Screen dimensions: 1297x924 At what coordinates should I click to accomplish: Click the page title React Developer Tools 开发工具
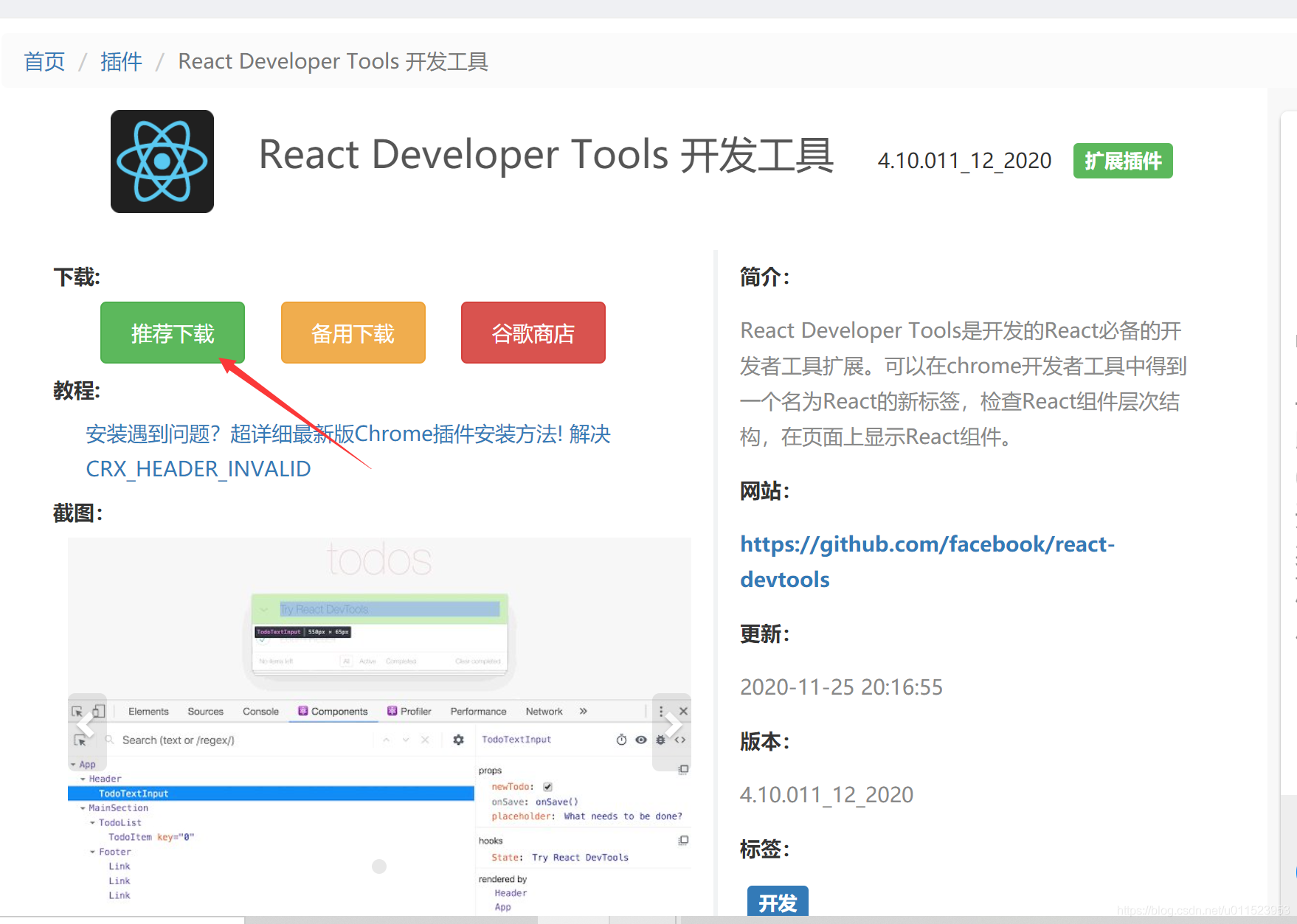click(546, 156)
